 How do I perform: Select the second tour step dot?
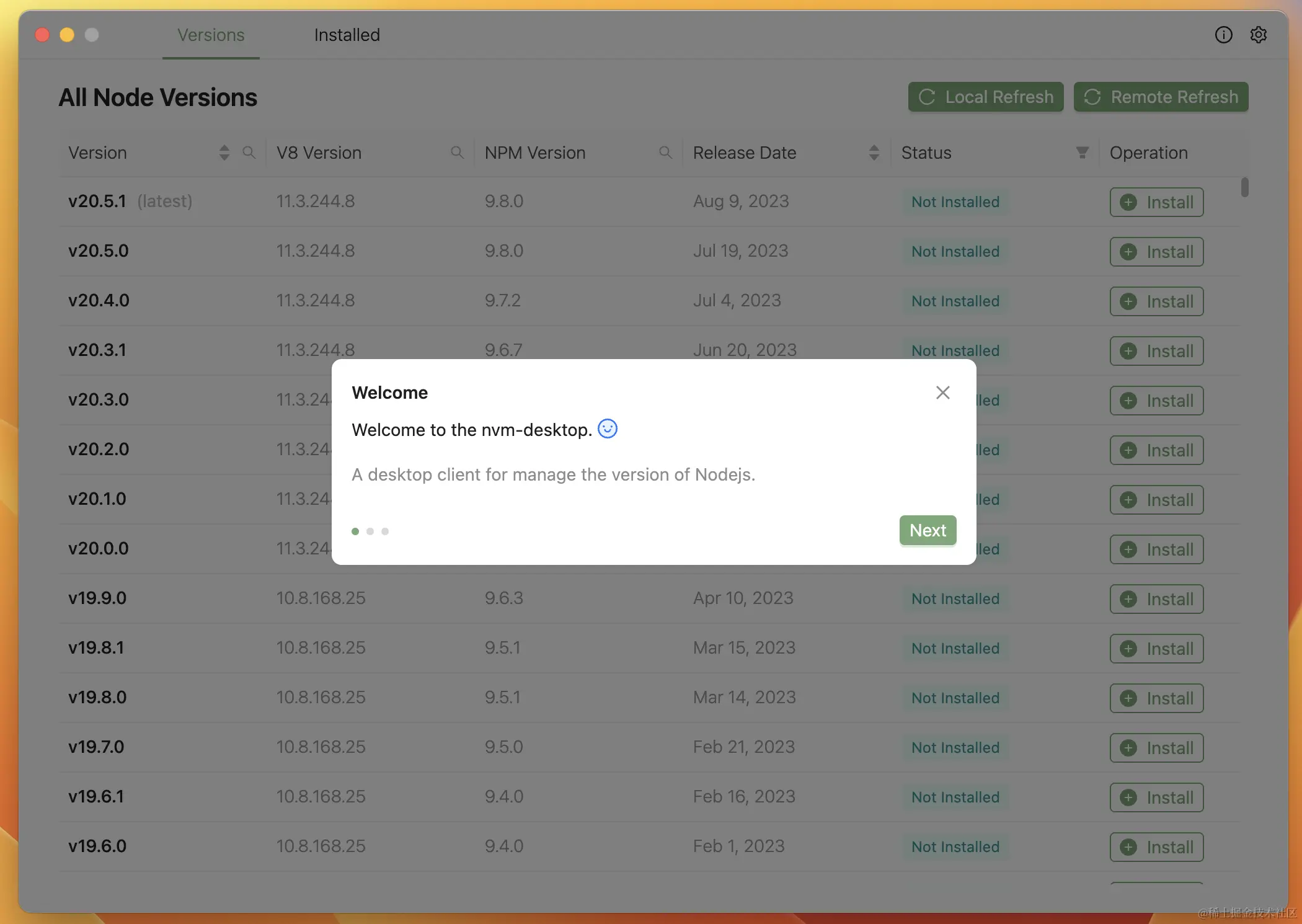tap(370, 531)
